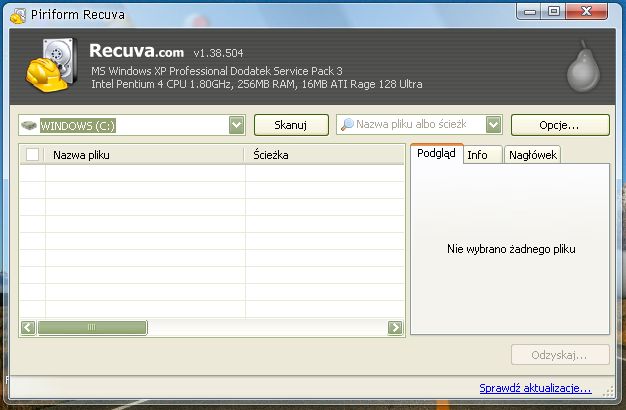Select the WINDOWS (C:) drive field
This screenshot has height=410, width=626.
(132, 125)
